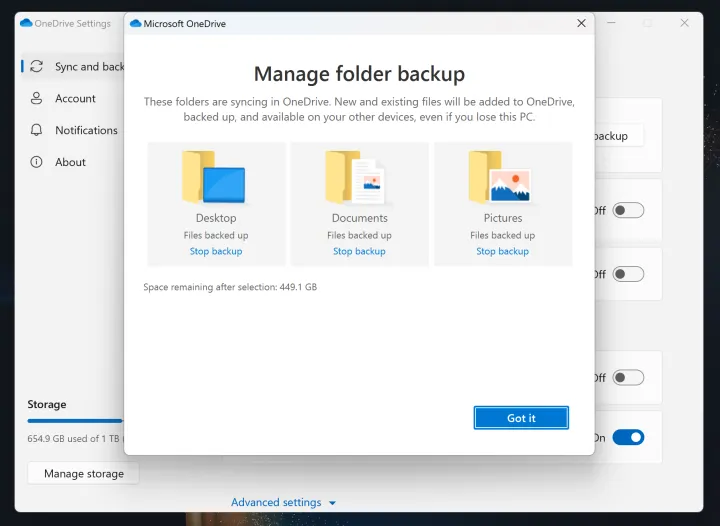
Task: Click the Sync and backup icon in sidebar
Action: coord(37,67)
